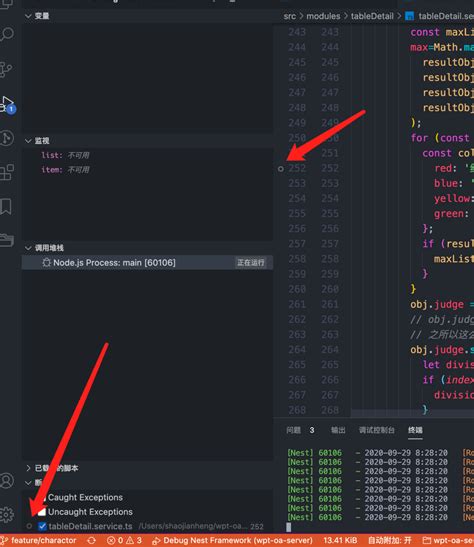Switch to the 输出 (Output) tab
The image size is (474, 547).
point(338,430)
